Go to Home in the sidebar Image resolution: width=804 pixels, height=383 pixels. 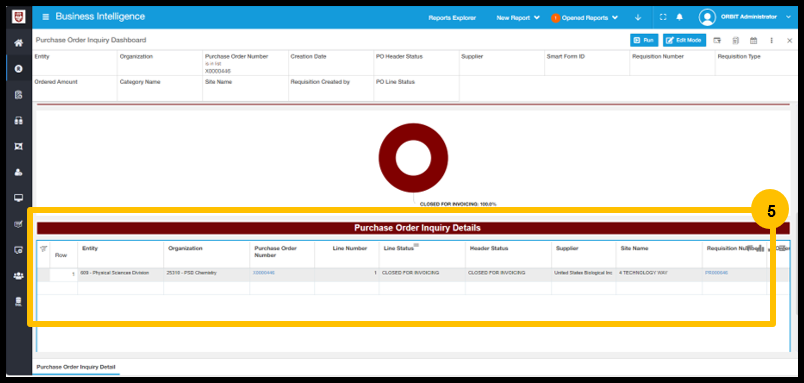(18, 43)
